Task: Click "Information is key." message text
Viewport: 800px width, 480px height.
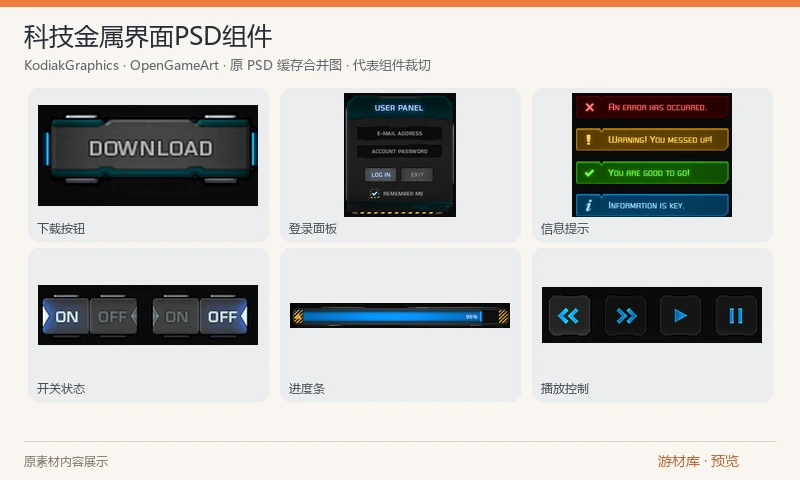Action: (646, 206)
